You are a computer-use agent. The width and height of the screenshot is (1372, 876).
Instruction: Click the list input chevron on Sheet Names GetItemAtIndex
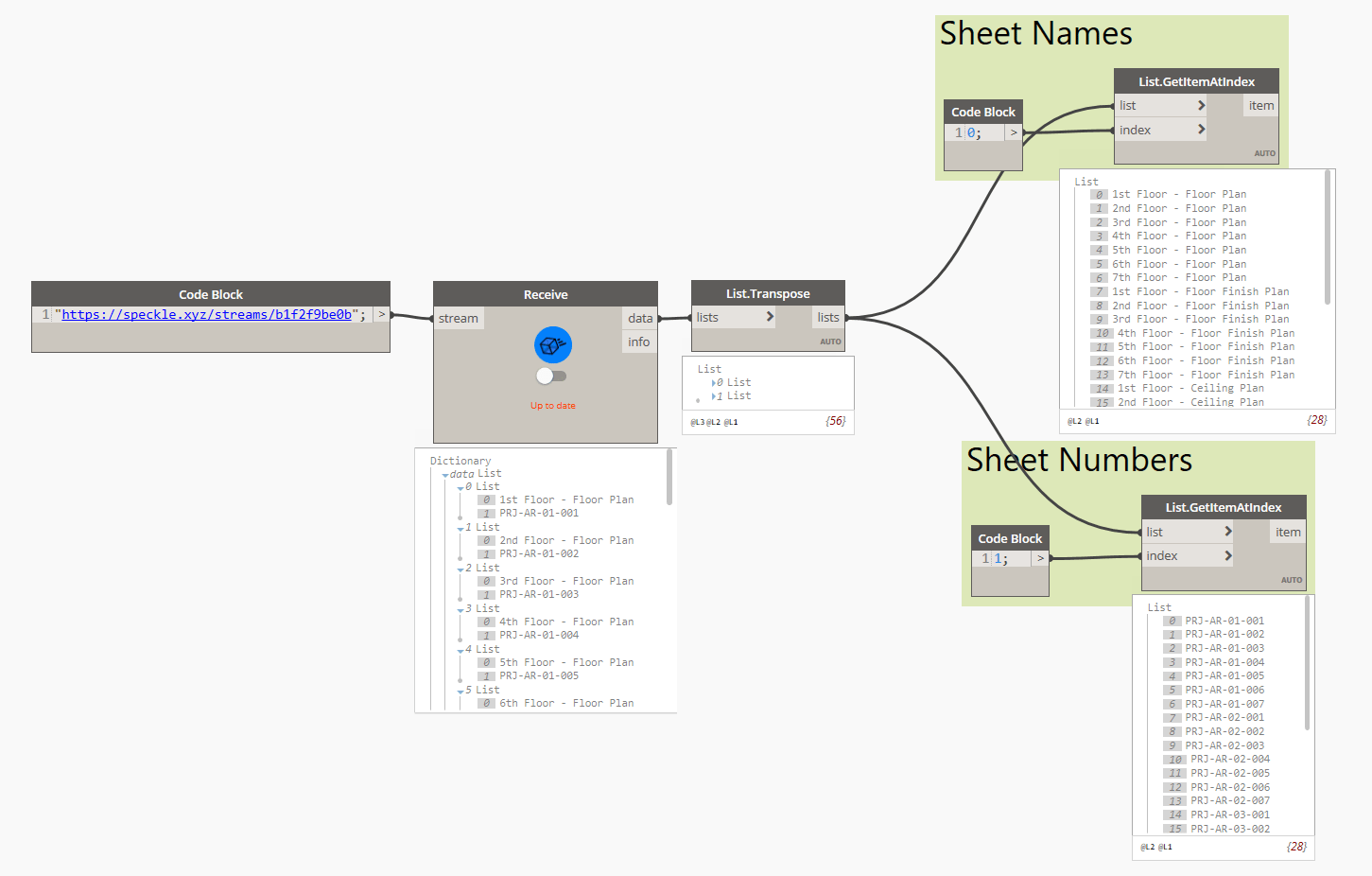pos(1202,105)
